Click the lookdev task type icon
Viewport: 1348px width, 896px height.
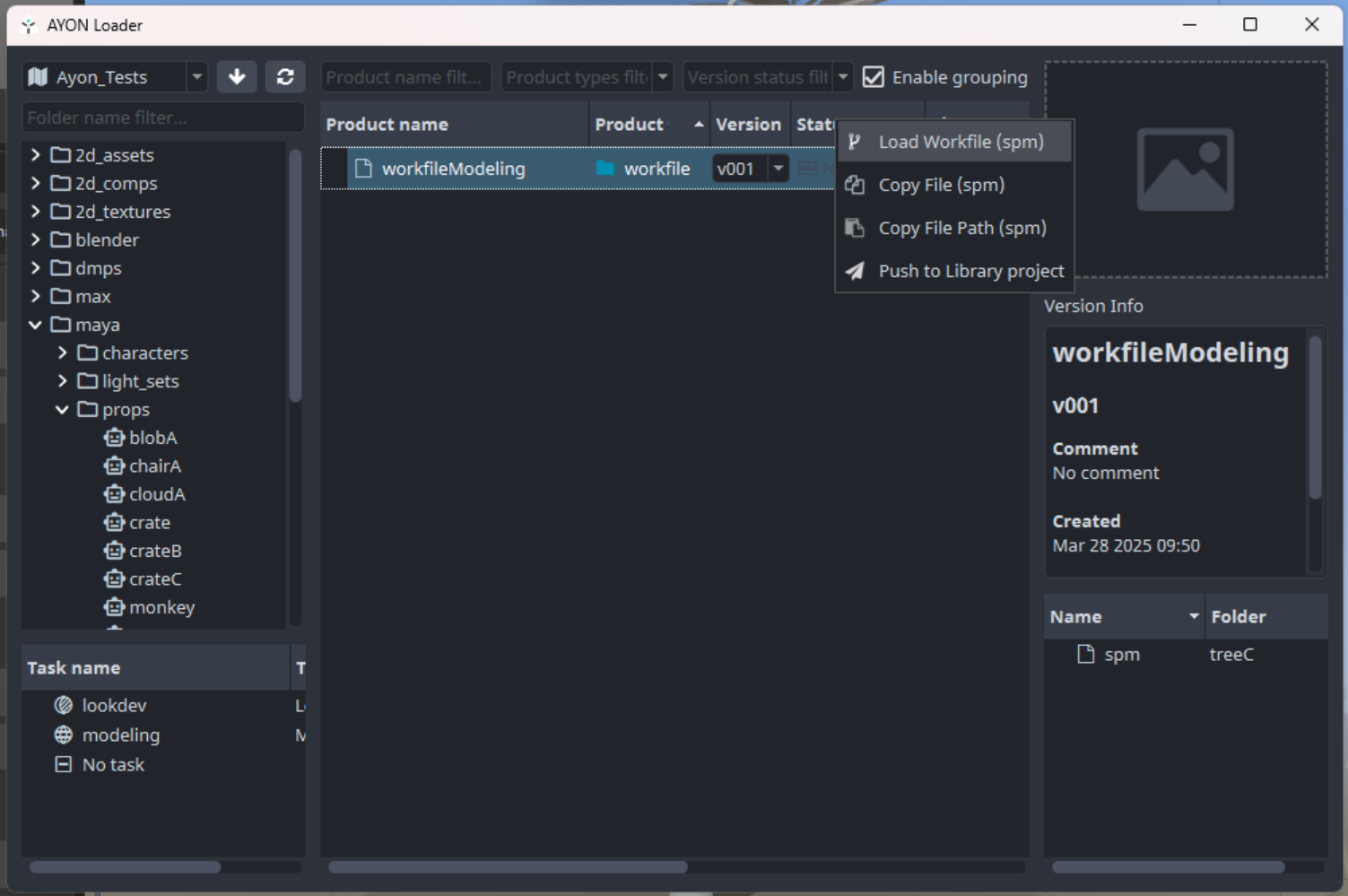tap(63, 706)
